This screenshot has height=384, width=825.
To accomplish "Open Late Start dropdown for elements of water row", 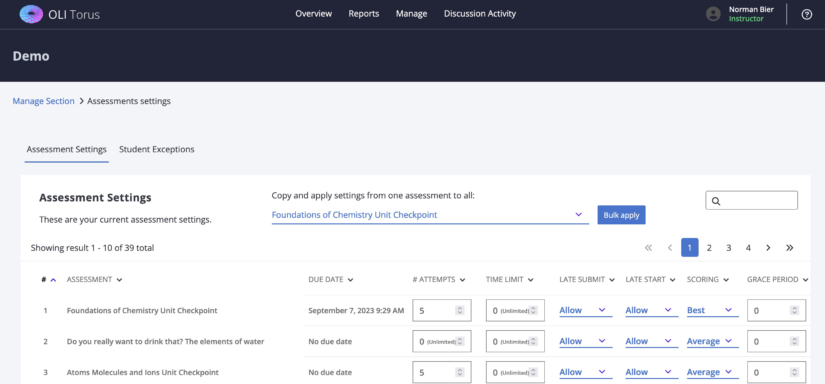I will [651, 341].
